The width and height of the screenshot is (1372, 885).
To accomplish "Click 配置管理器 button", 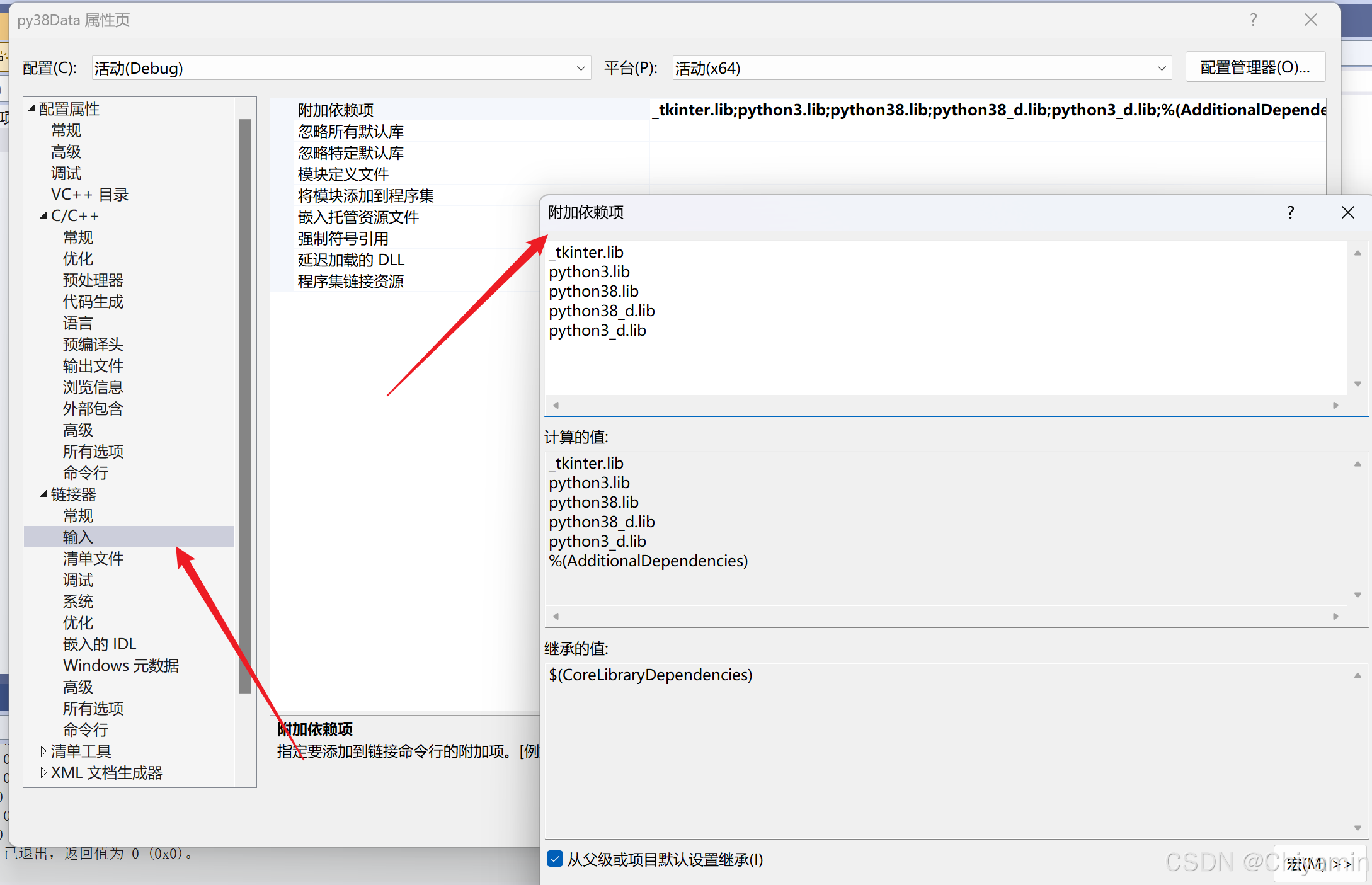I will [1254, 67].
